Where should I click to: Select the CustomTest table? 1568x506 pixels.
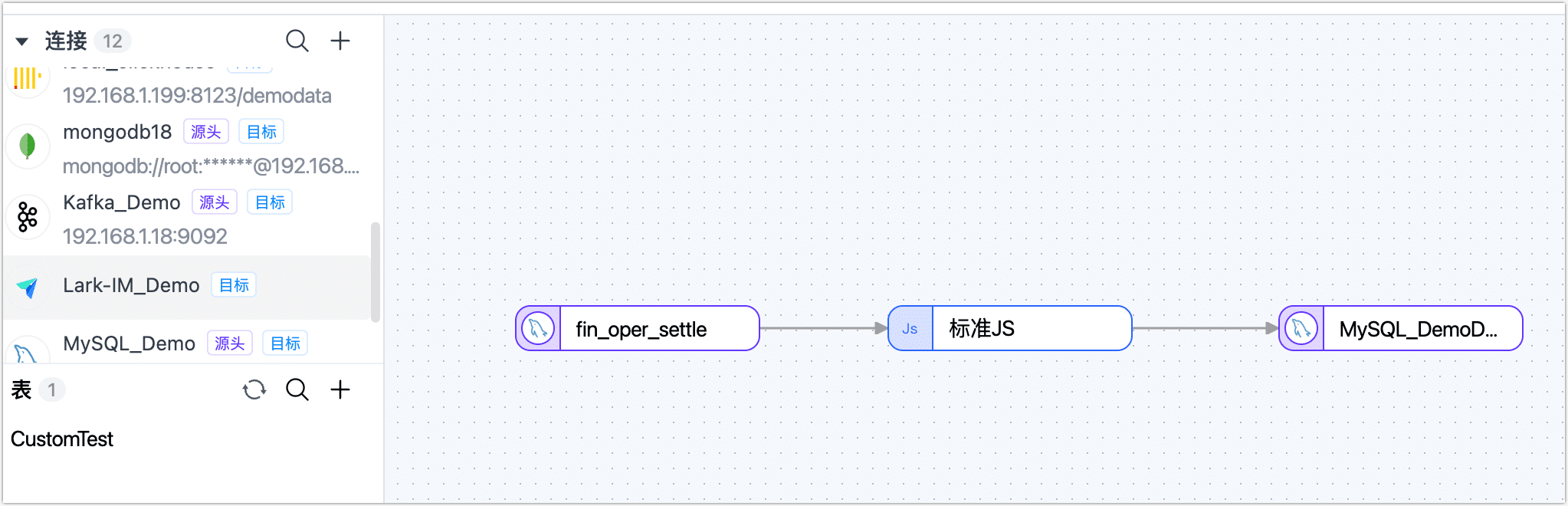[62, 439]
